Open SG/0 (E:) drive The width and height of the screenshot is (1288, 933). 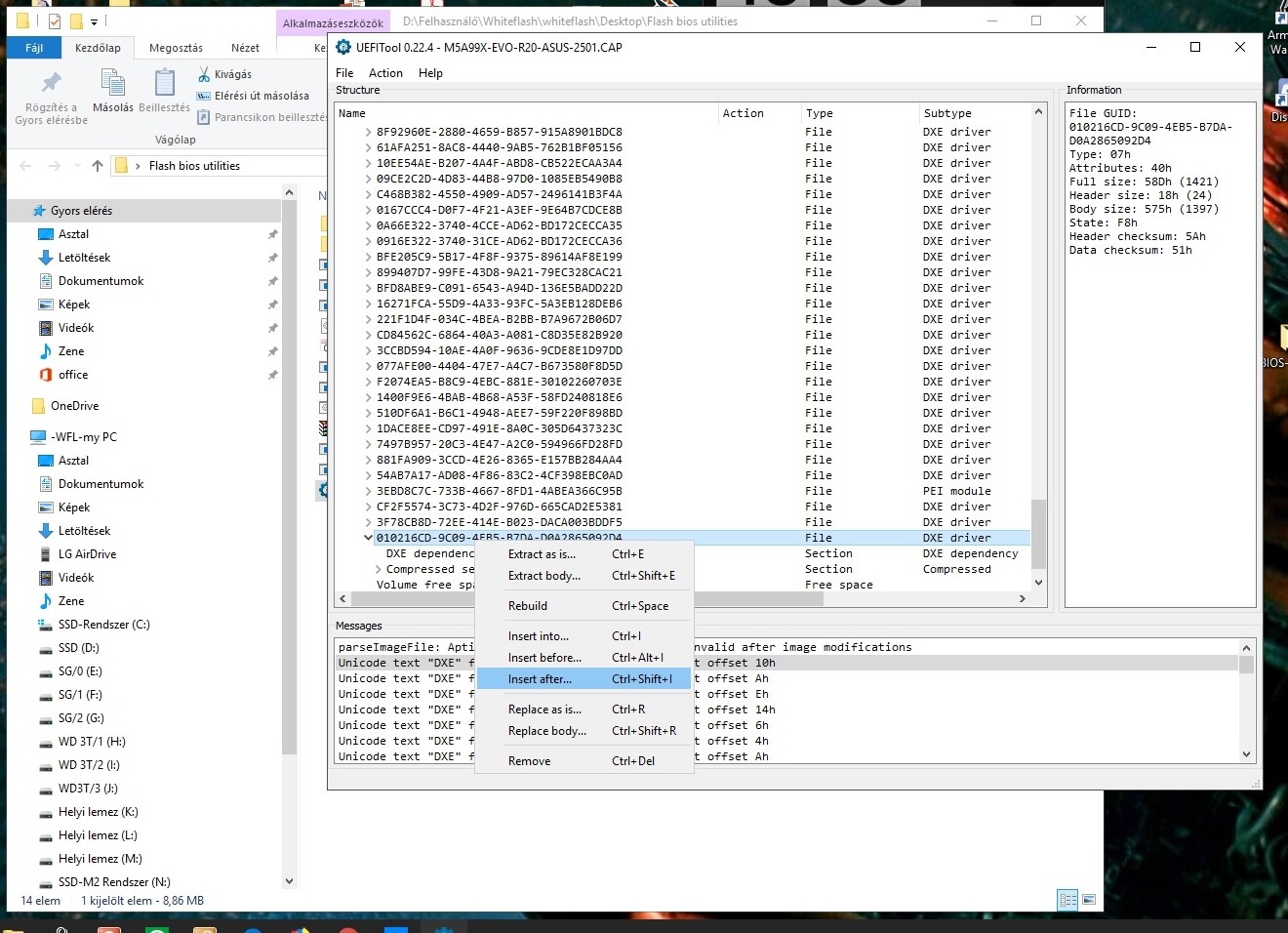click(80, 671)
